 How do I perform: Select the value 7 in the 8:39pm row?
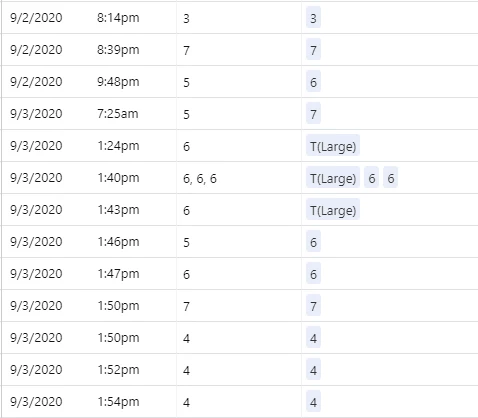tap(186, 50)
